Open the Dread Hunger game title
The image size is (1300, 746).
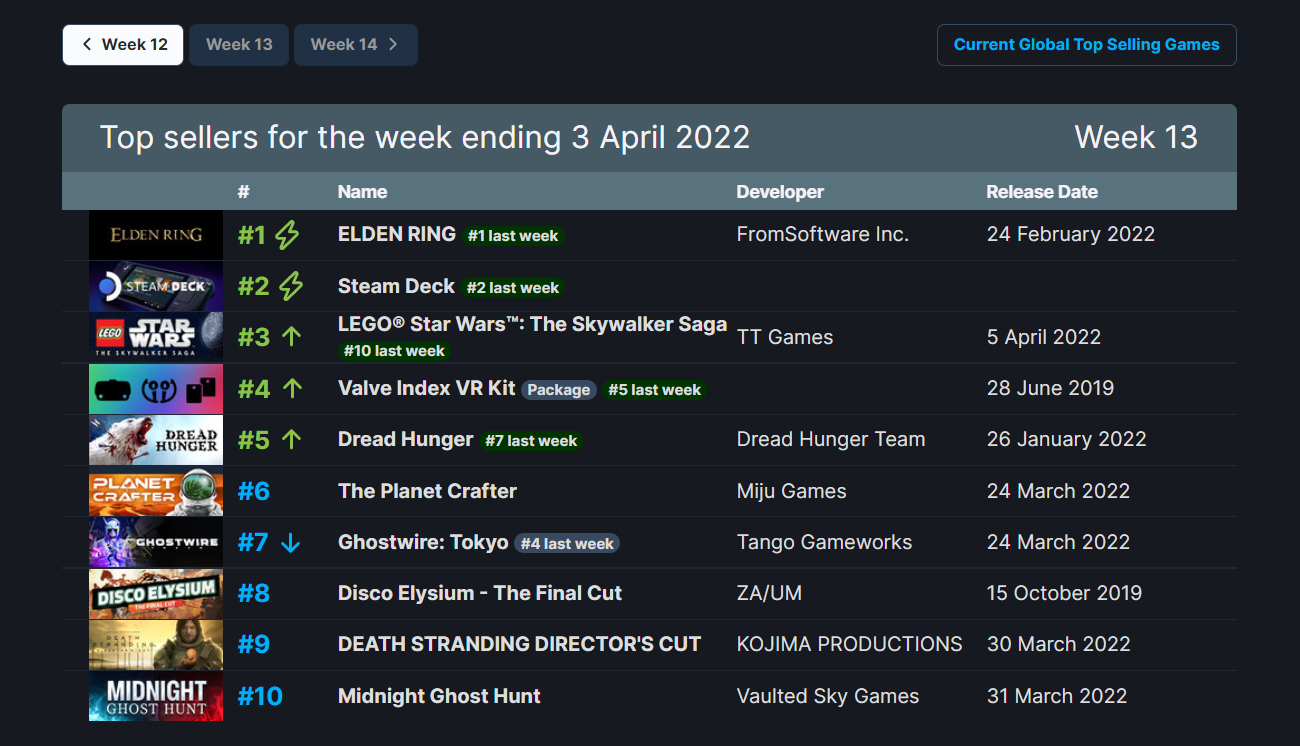point(405,439)
